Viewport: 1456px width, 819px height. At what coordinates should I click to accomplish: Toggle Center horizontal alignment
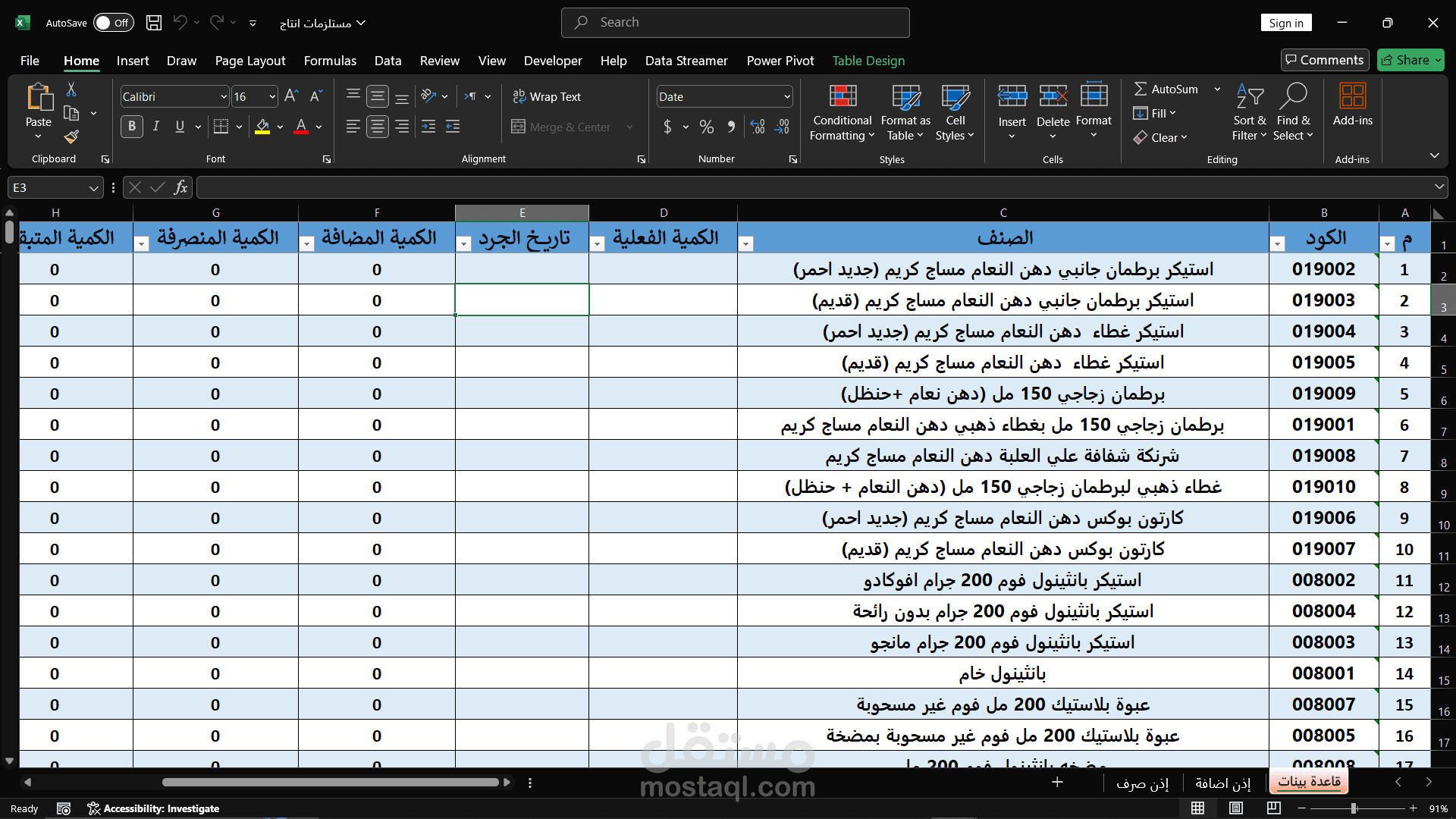pos(378,127)
